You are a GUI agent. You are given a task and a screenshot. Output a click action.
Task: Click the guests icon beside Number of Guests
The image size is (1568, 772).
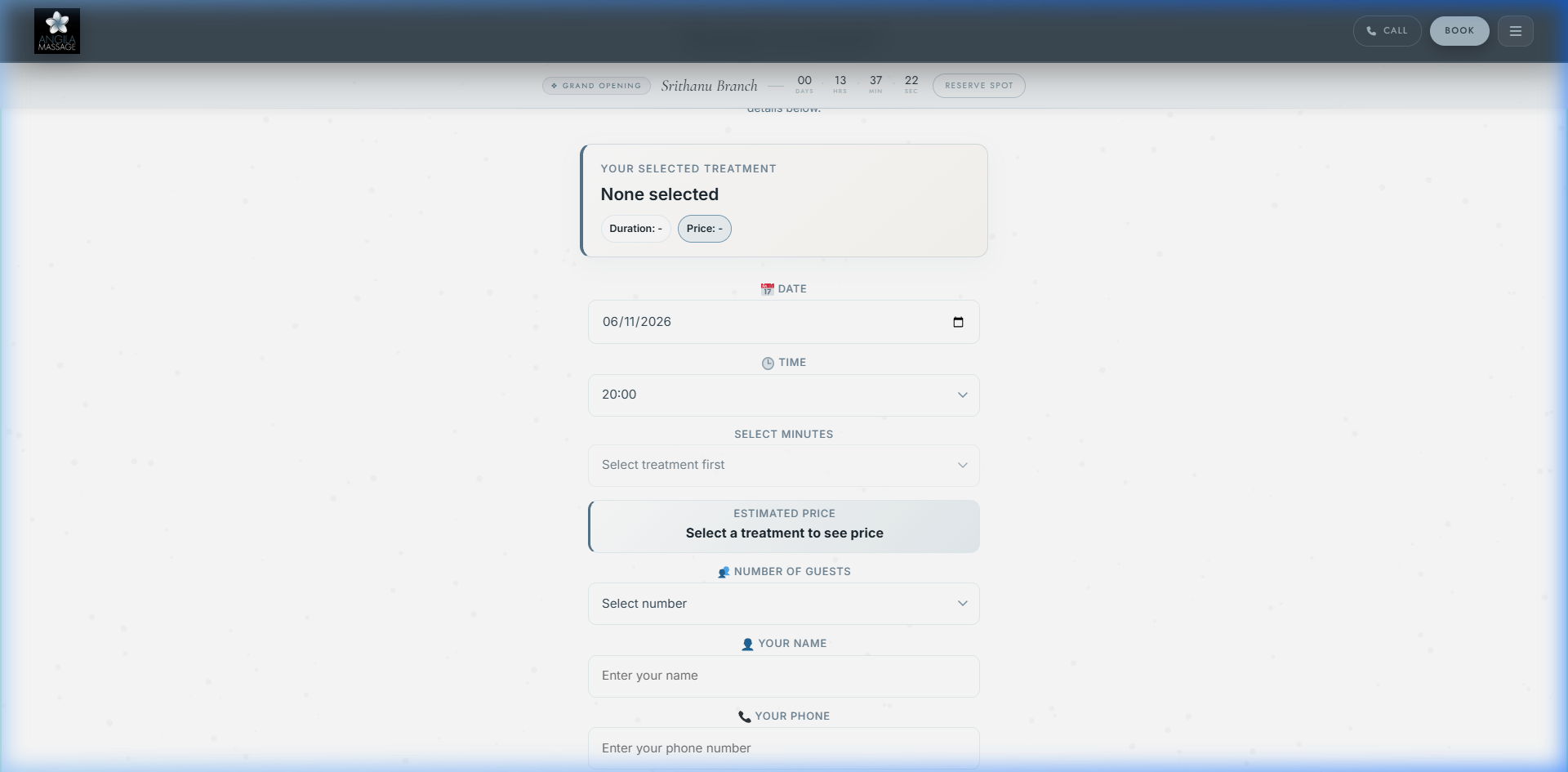pos(724,573)
